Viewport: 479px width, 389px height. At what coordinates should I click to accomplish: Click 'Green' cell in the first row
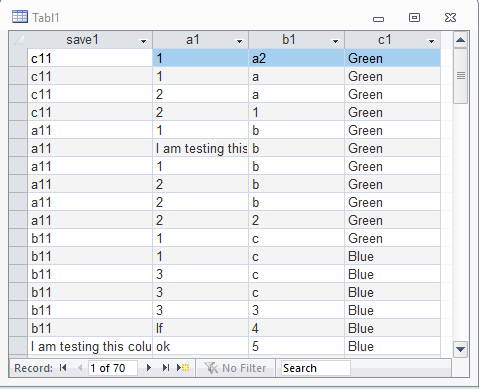pos(392,58)
